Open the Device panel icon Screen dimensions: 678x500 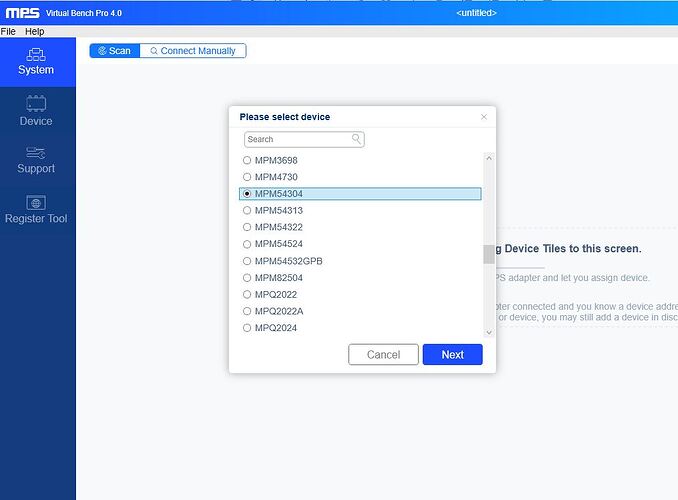tap(36, 104)
